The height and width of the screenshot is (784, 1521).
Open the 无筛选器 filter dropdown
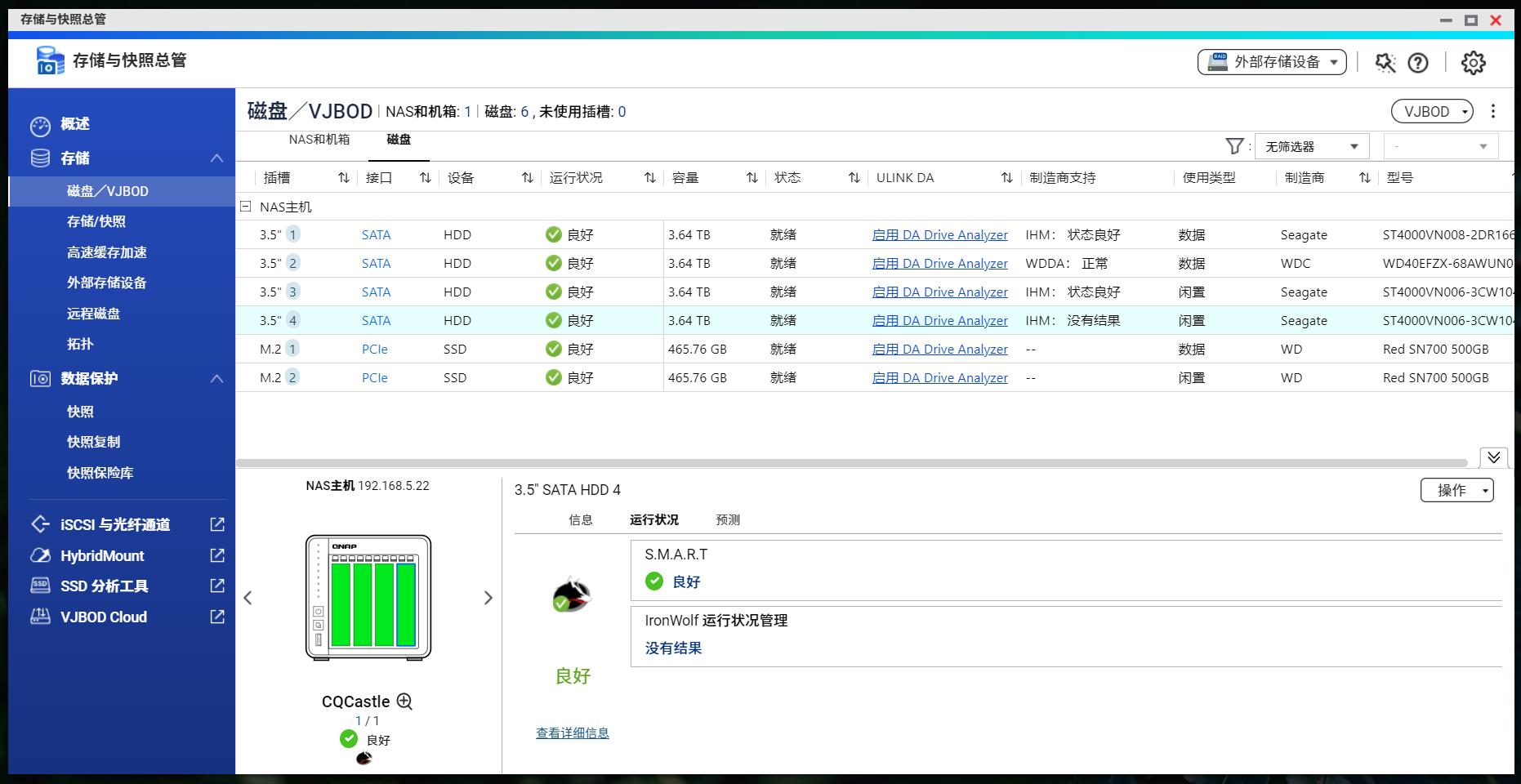click(x=1312, y=146)
